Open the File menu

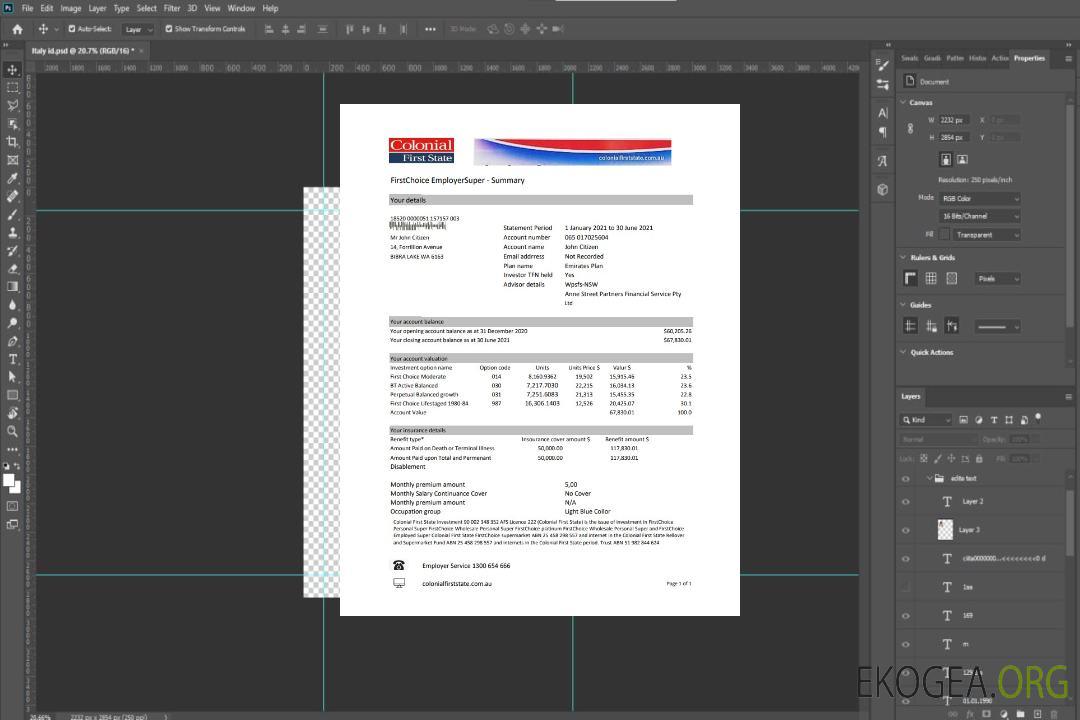click(x=27, y=8)
